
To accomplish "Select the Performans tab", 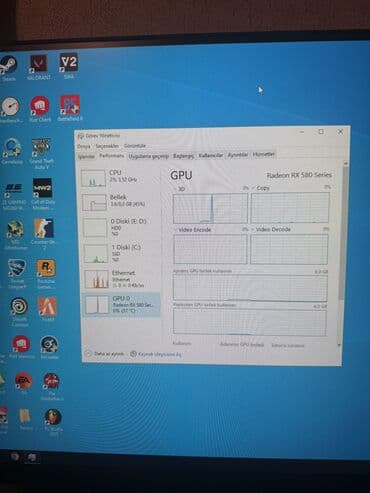I will [112, 156].
